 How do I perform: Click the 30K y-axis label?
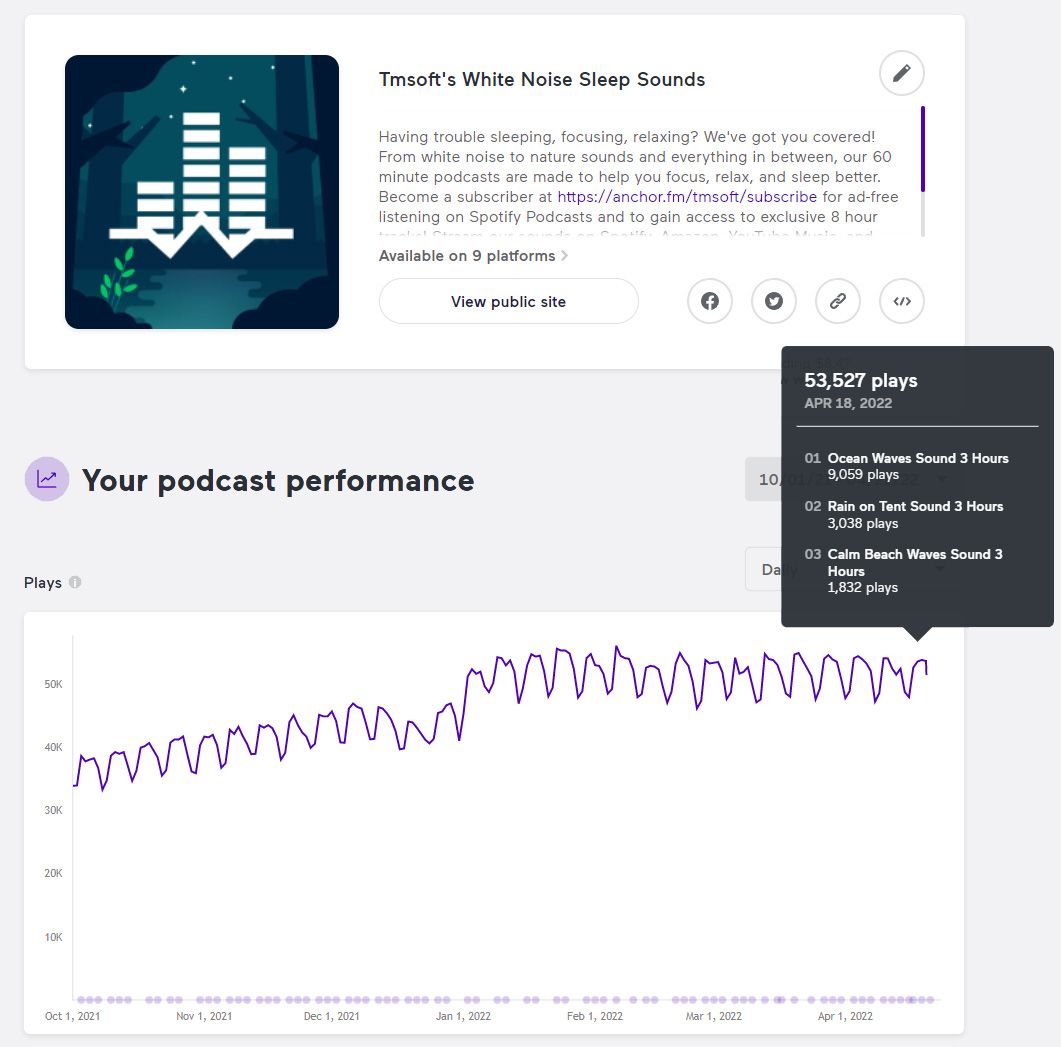pos(53,810)
